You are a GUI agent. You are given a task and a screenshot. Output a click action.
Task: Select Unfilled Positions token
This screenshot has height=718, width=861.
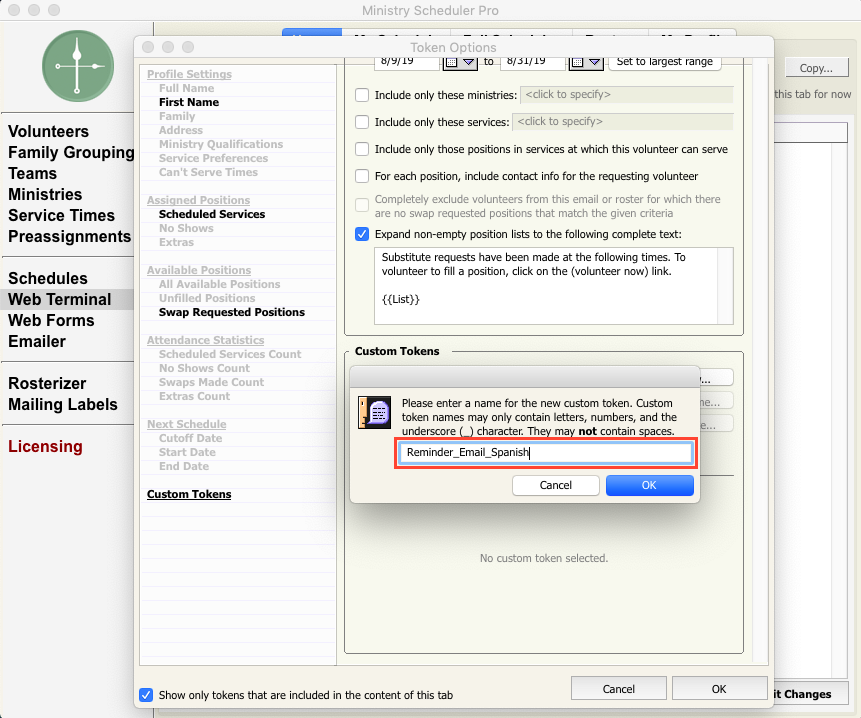(207, 298)
